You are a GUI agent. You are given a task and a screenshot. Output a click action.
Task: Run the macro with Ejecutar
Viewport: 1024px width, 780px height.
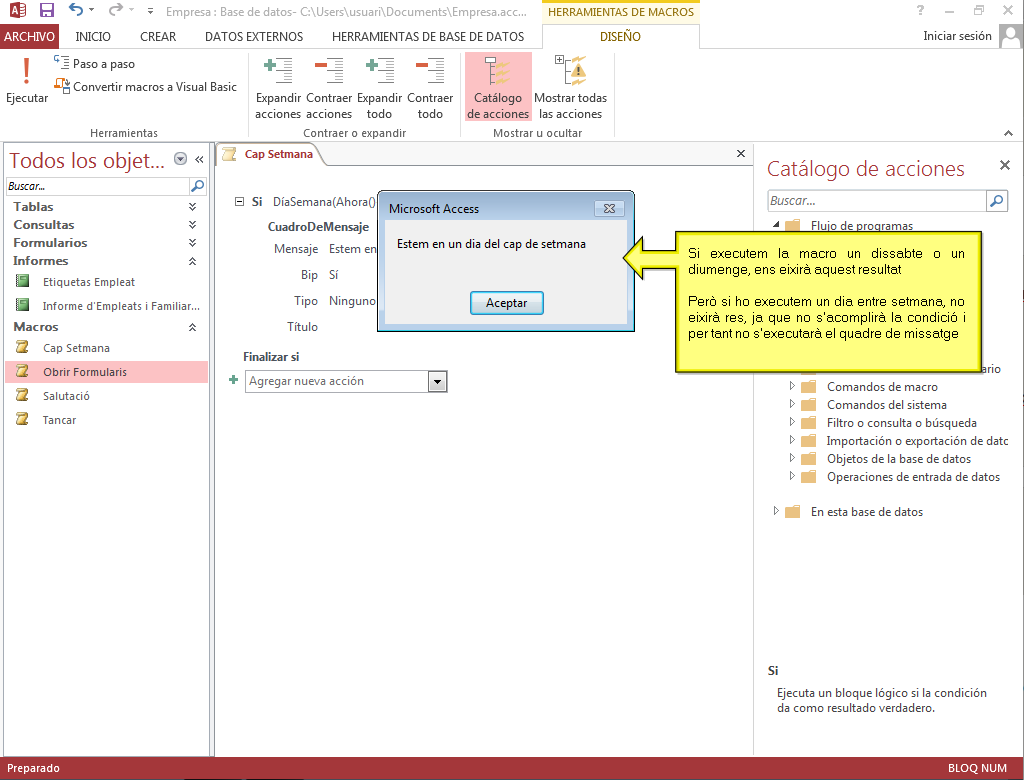click(27, 80)
